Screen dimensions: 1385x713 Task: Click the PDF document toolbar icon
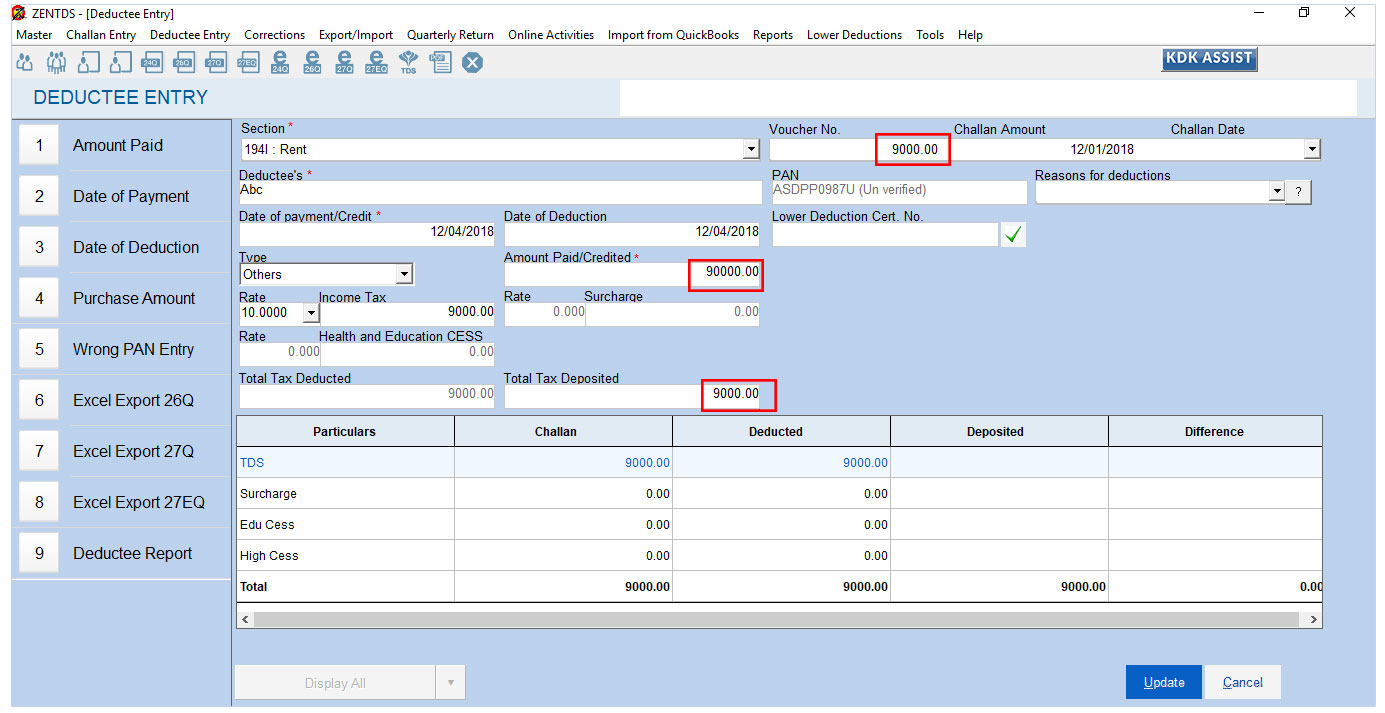[440, 62]
